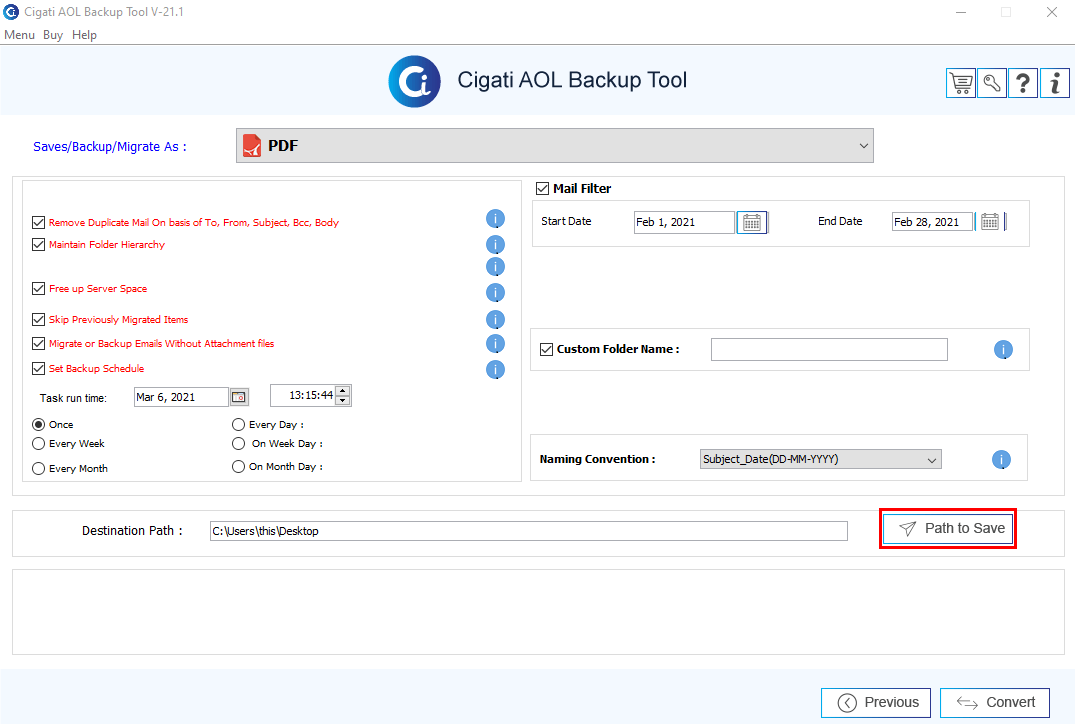This screenshot has width=1075, height=724.
Task: Click the key activation icon
Action: point(992,84)
